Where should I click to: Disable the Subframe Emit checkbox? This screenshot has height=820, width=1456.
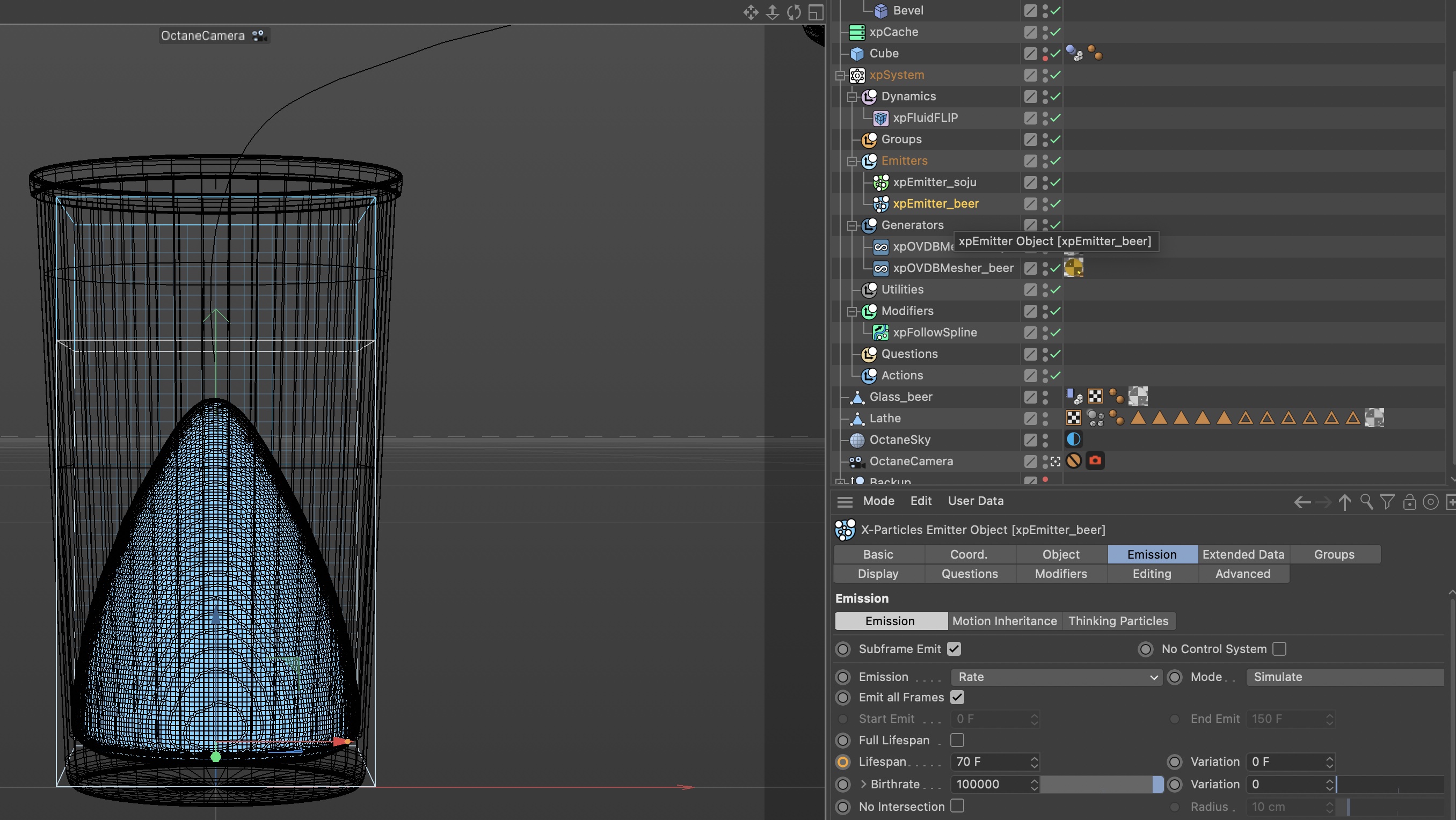[954, 649]
